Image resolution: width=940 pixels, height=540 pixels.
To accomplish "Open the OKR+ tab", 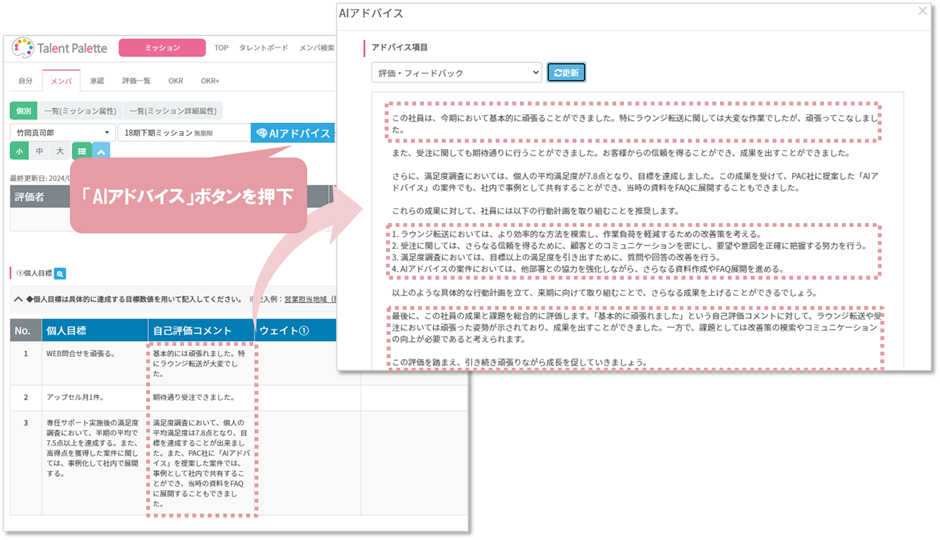I will pyautogui.click(x=210, y=80).
